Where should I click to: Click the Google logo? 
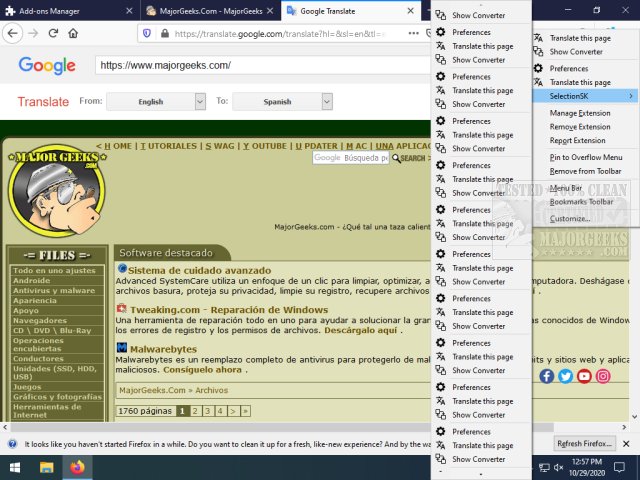tap(47, 65)
